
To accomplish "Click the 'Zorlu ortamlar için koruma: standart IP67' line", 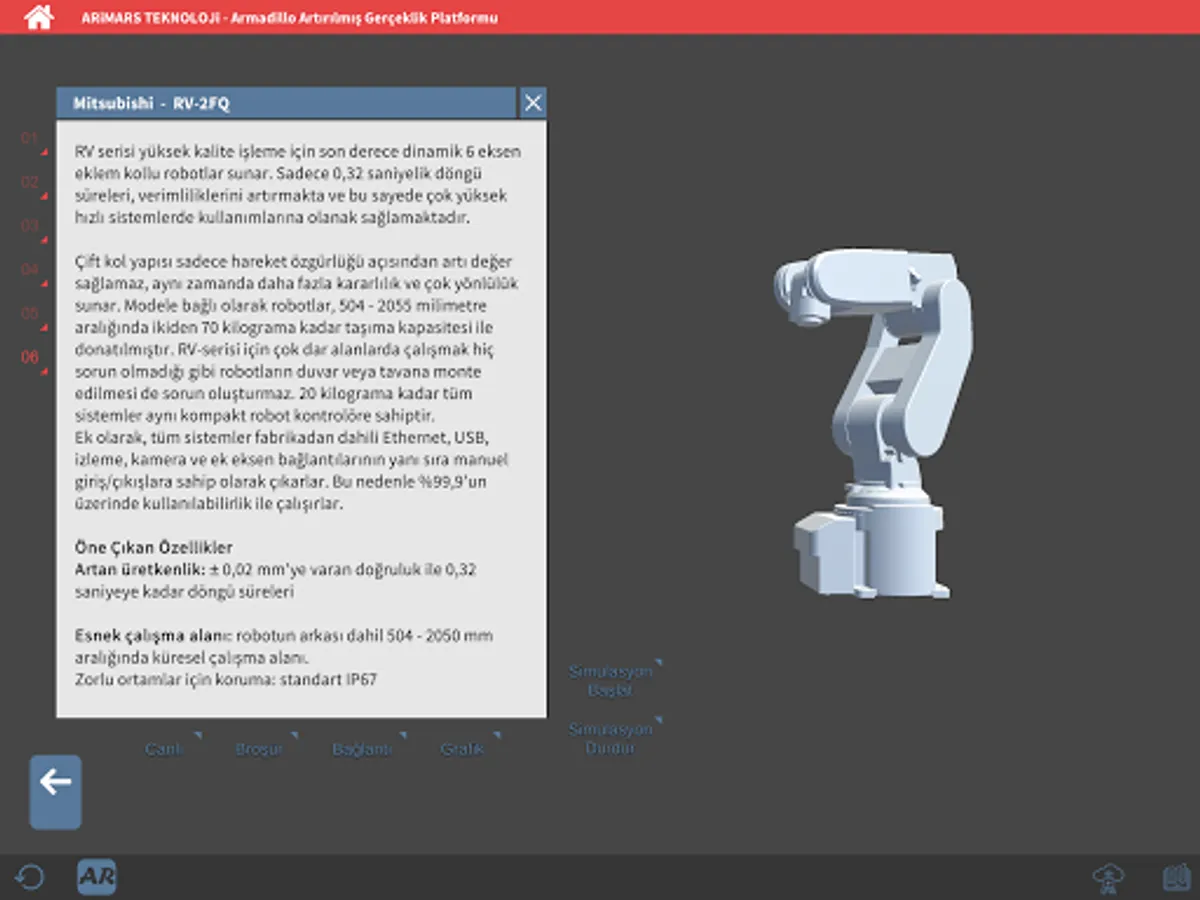I will point(225,679).
